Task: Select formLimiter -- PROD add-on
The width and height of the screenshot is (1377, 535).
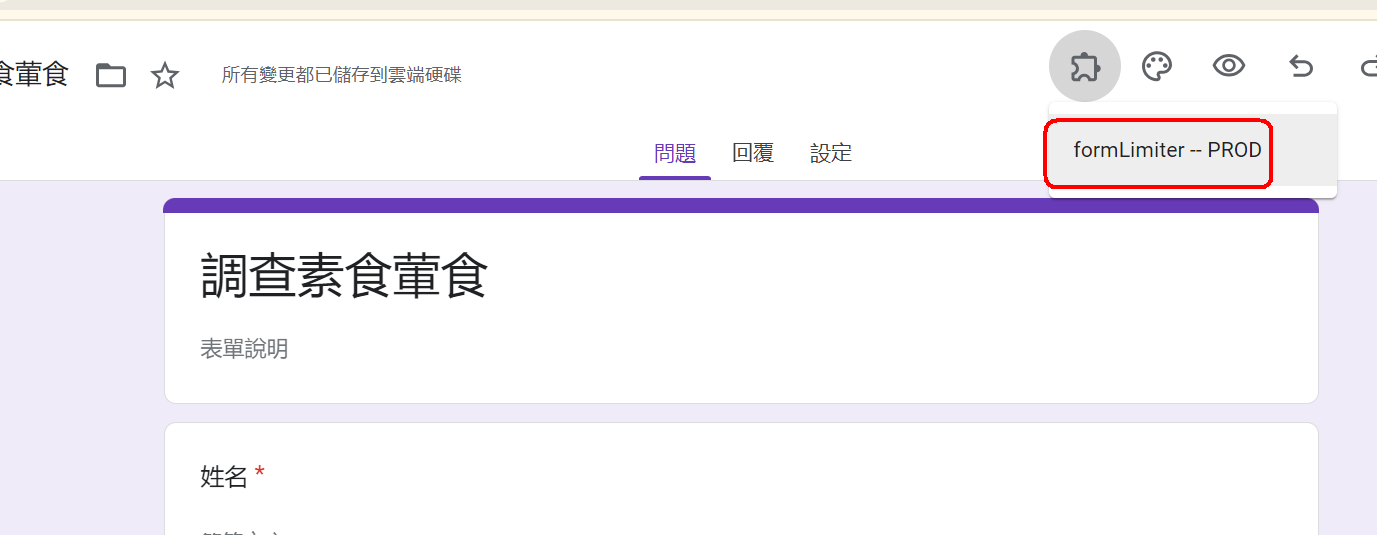Action: coord(1167,150)
